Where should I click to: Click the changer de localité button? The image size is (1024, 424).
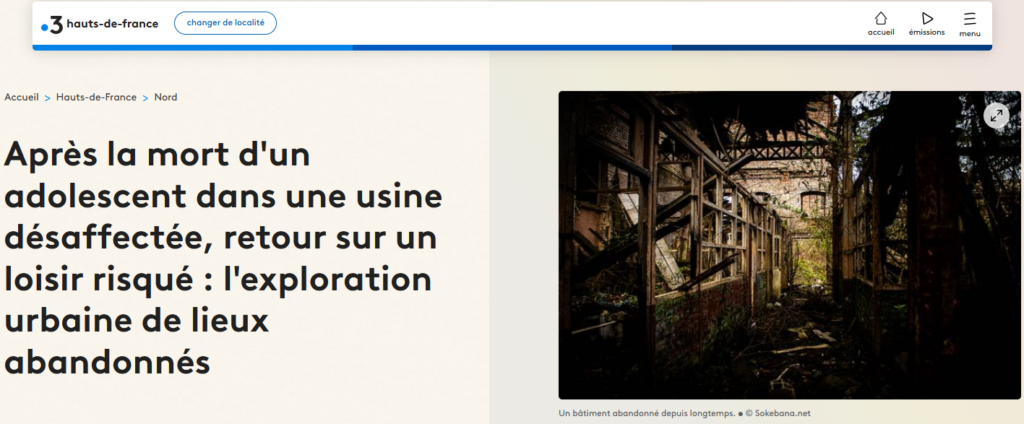point(225,23)
